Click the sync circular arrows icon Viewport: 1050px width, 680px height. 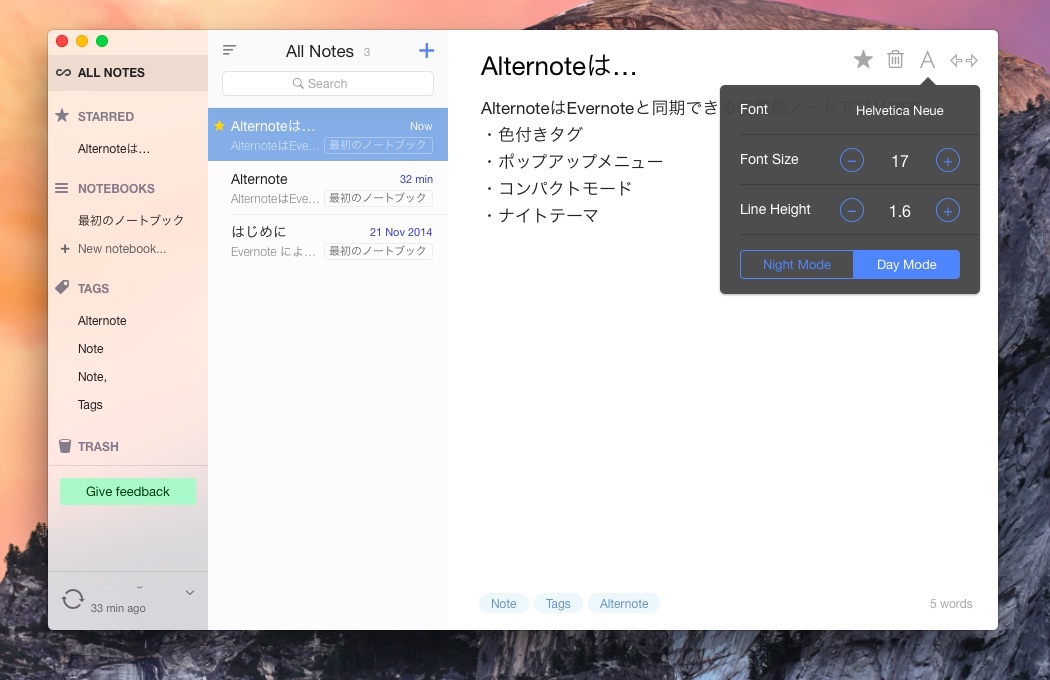[x=73, y=598]
